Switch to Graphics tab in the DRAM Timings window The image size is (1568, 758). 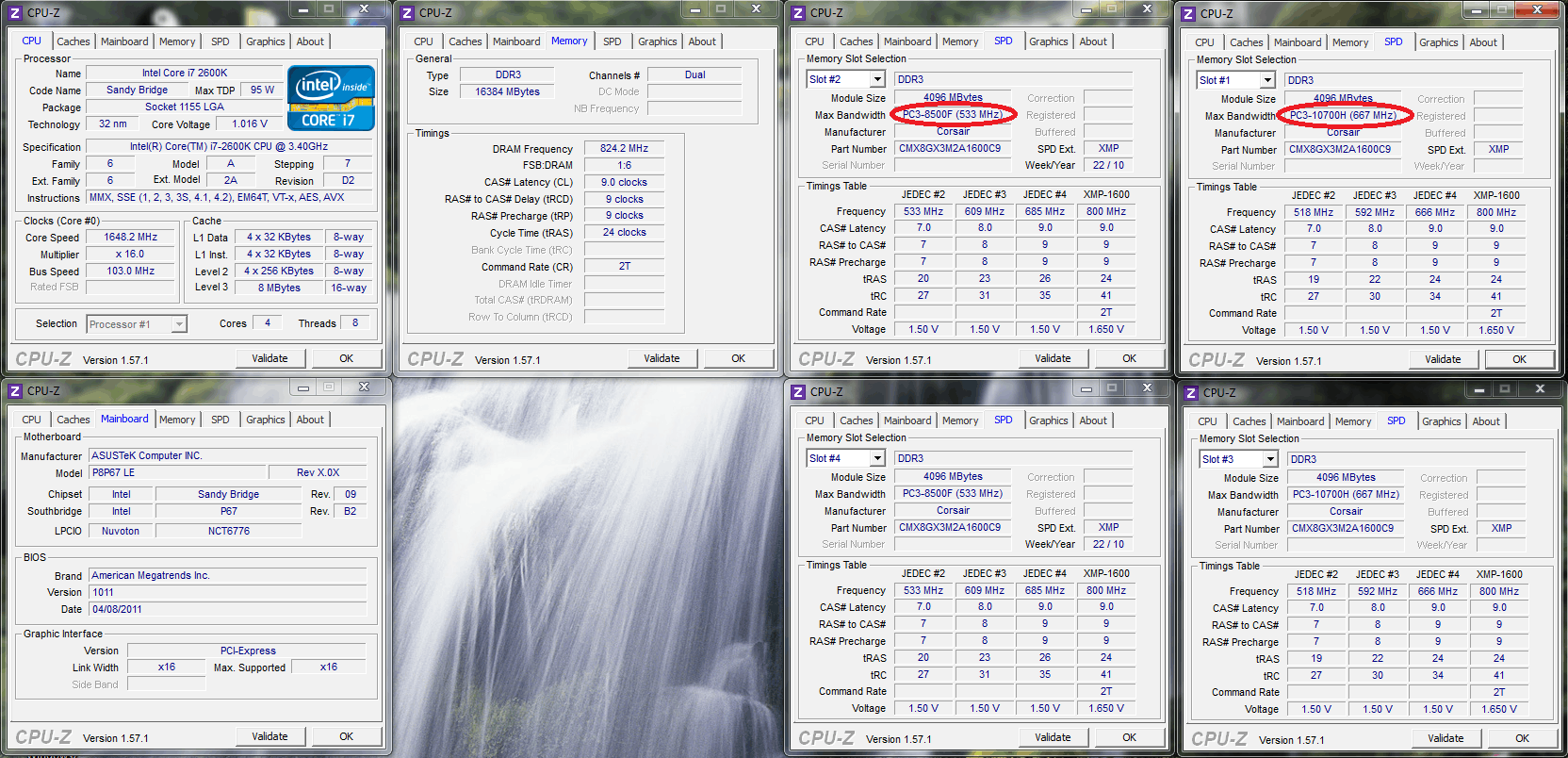tap(657, 41)
